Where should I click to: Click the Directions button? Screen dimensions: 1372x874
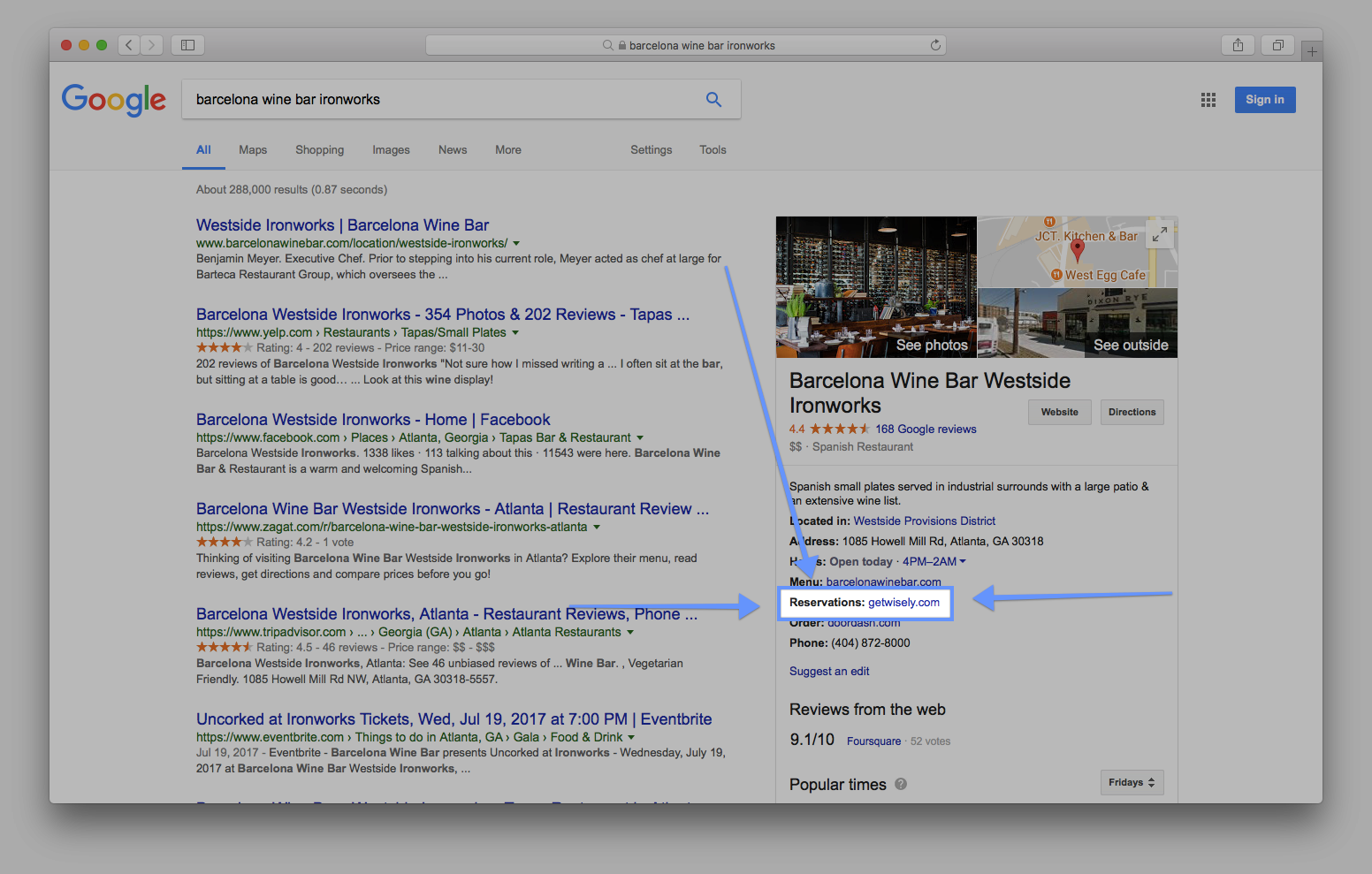[1132, 412]
